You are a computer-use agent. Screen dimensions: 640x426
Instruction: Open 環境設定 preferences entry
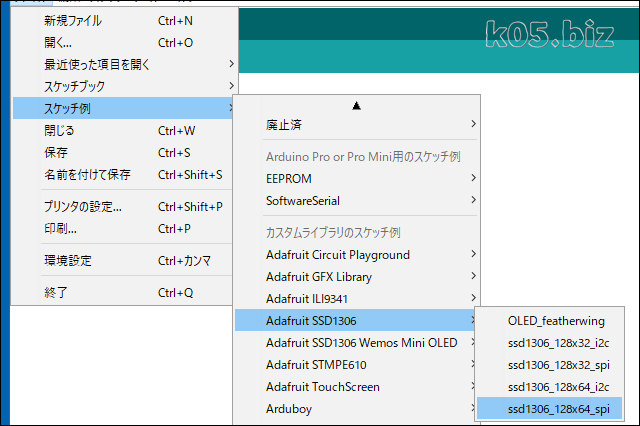point(124,260)
